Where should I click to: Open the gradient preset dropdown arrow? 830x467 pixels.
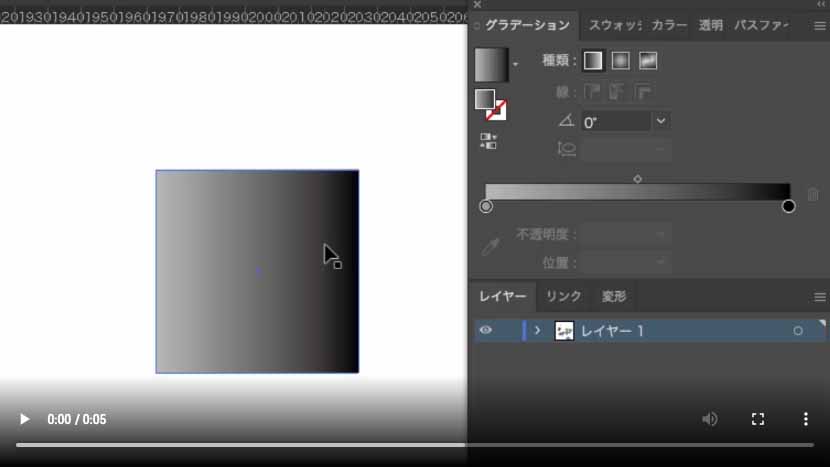click(x=516, y=65)
